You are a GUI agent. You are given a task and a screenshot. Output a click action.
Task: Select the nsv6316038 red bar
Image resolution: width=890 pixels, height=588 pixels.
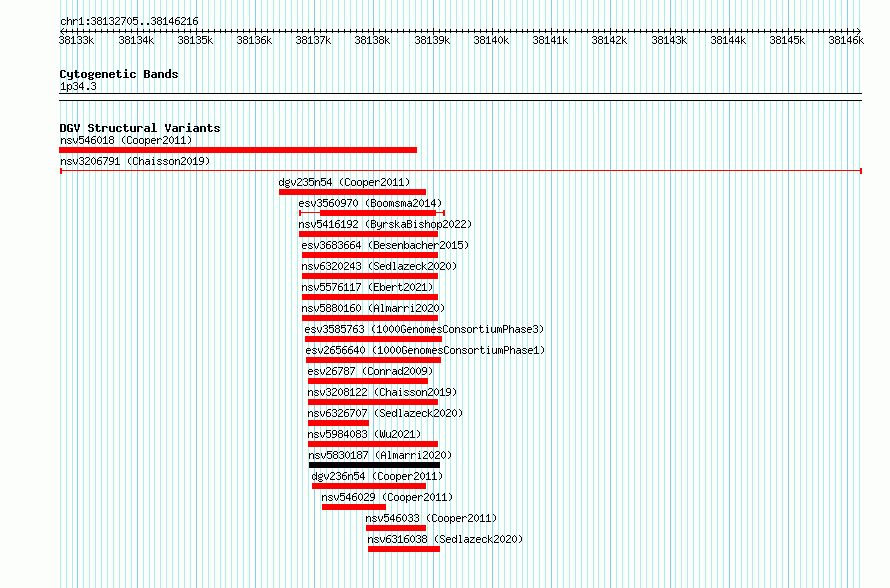pos(404,549)
